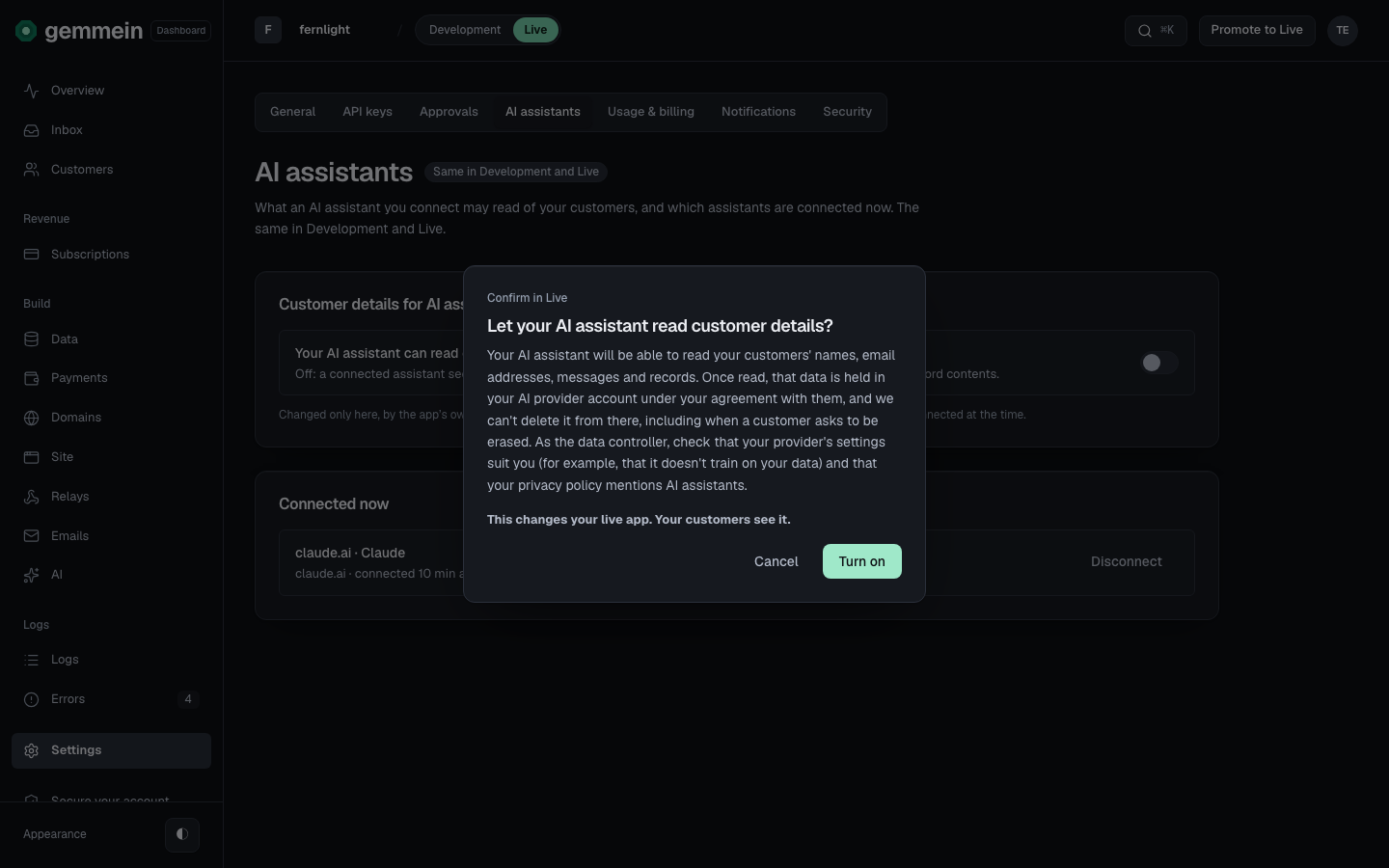Open the TE account avatar menu
1389x868 pixels.
click(1343, 30)
